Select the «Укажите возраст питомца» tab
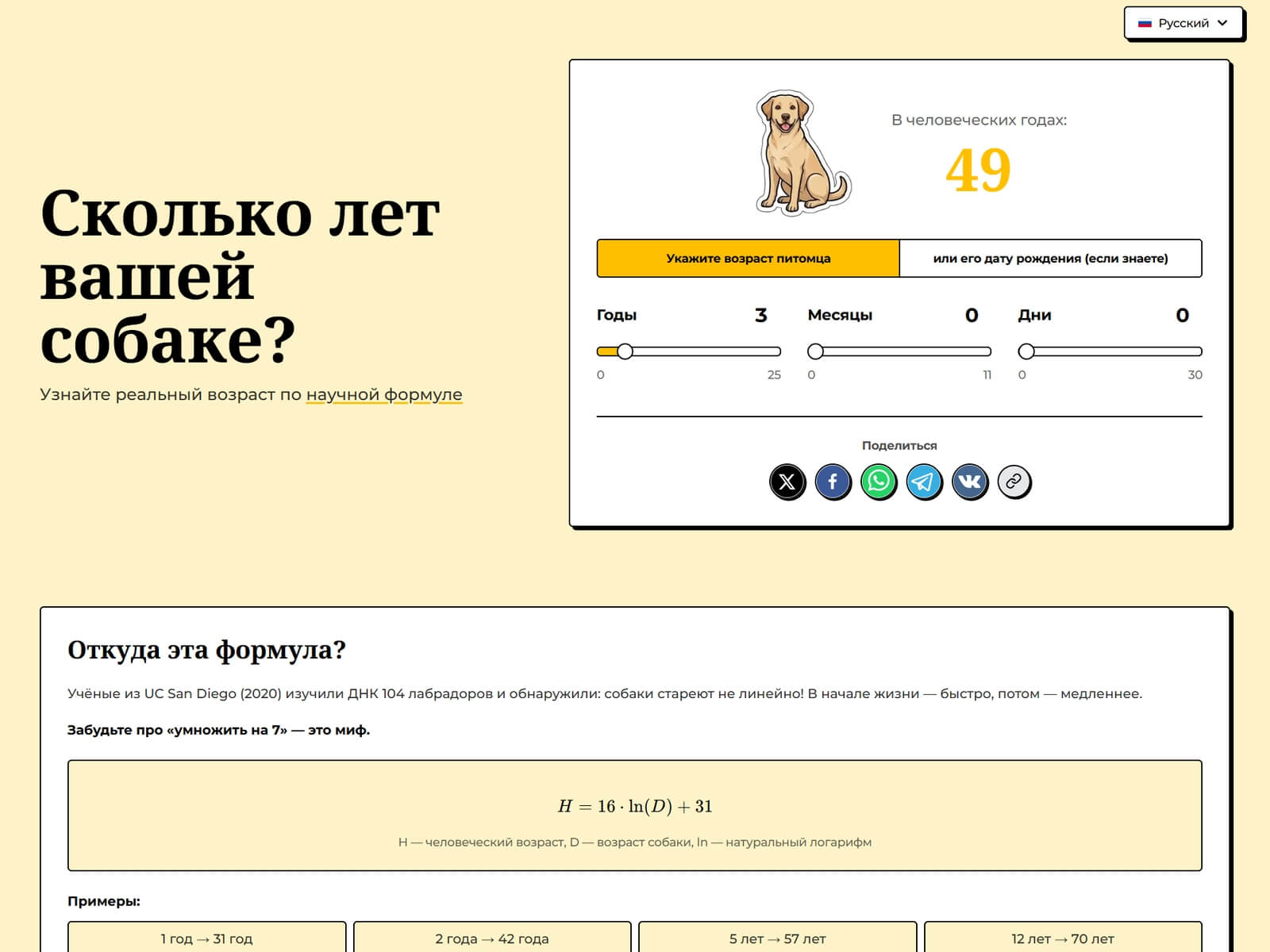The image size is (1270, 952). tap(747, 258)
